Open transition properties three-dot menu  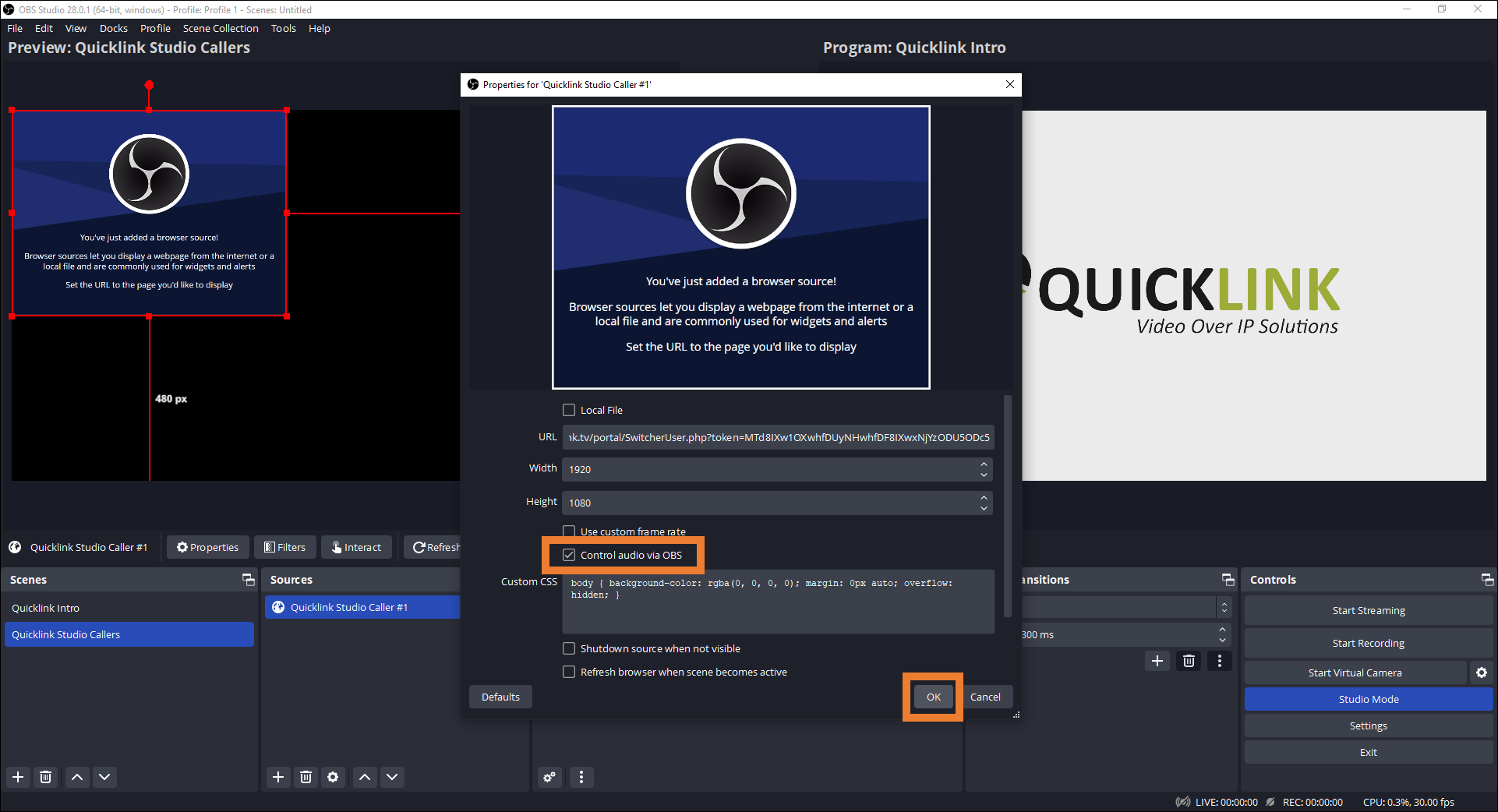(1220, 661)
